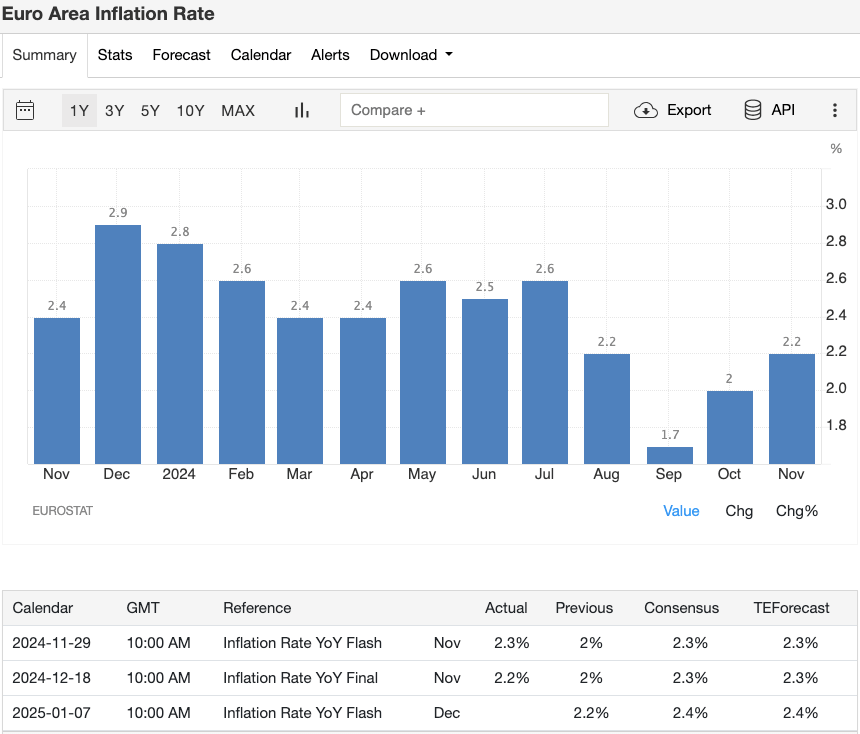
Task: Toggle the Chg display mode
Action: pos(739,511)
